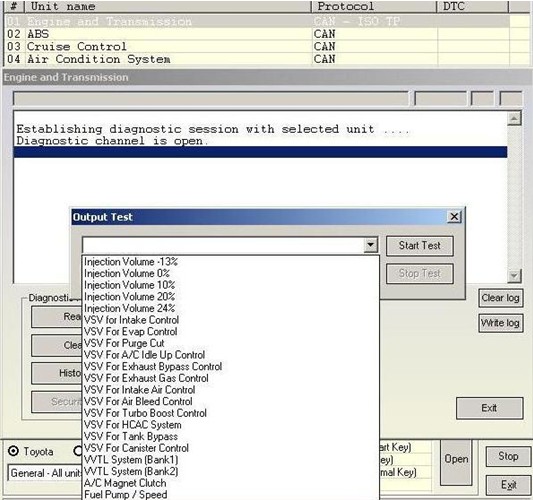The image size is (533, 500).
Task: Click the bottom-right Exit button under Stop
Action: click(x=509, y=485)
